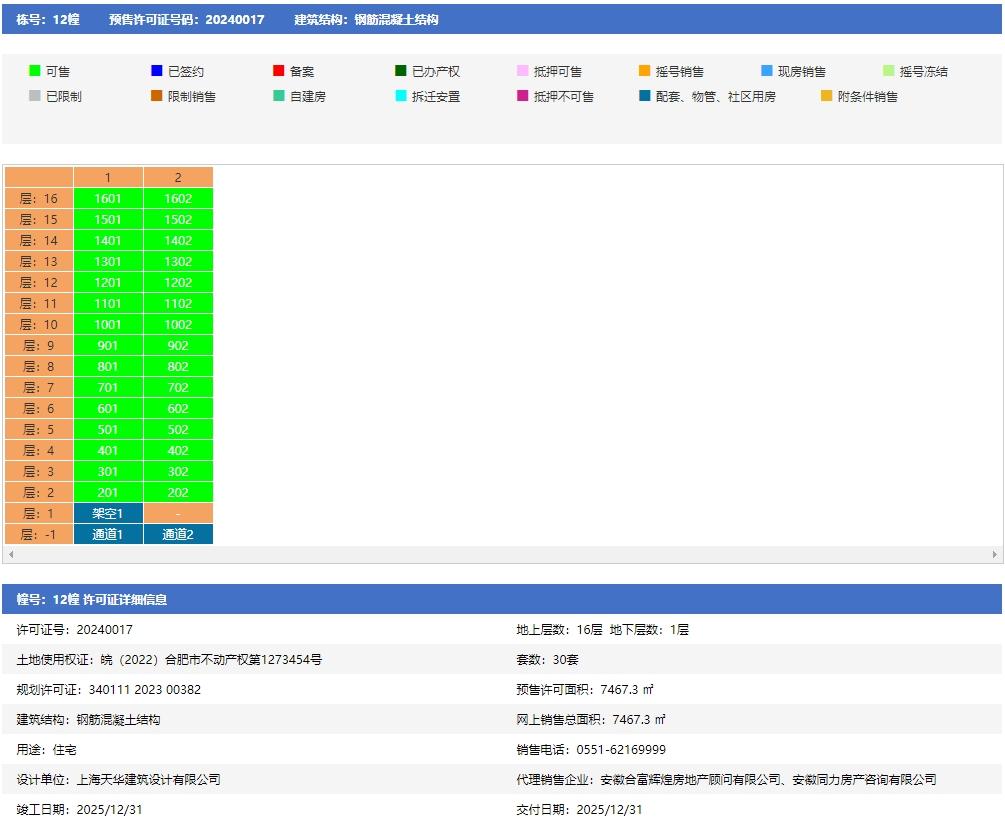This screenshot has width=1005, height=830.
Task: Click unit 1101 cell
Action: tap(108, 304)
